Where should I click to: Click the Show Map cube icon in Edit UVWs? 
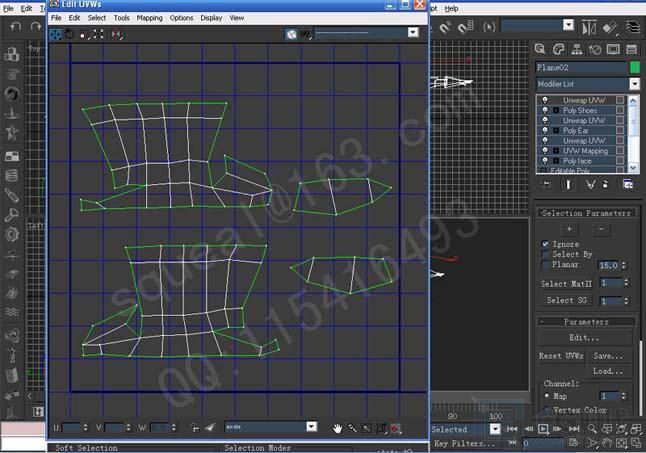pyautogui.click(x=291, y=34)
